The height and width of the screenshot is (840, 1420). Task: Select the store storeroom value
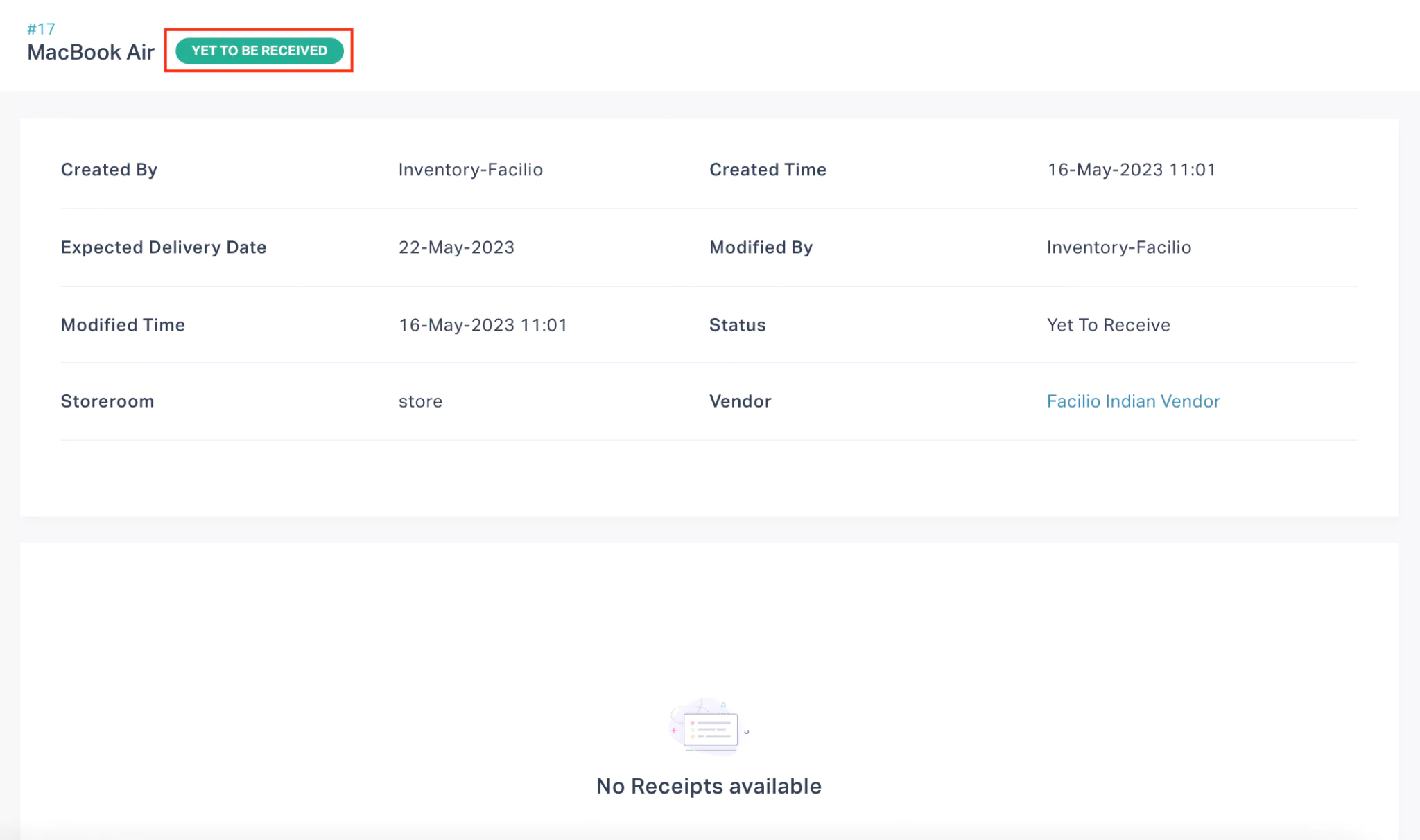pyautogui.click(x=420, y=401)
